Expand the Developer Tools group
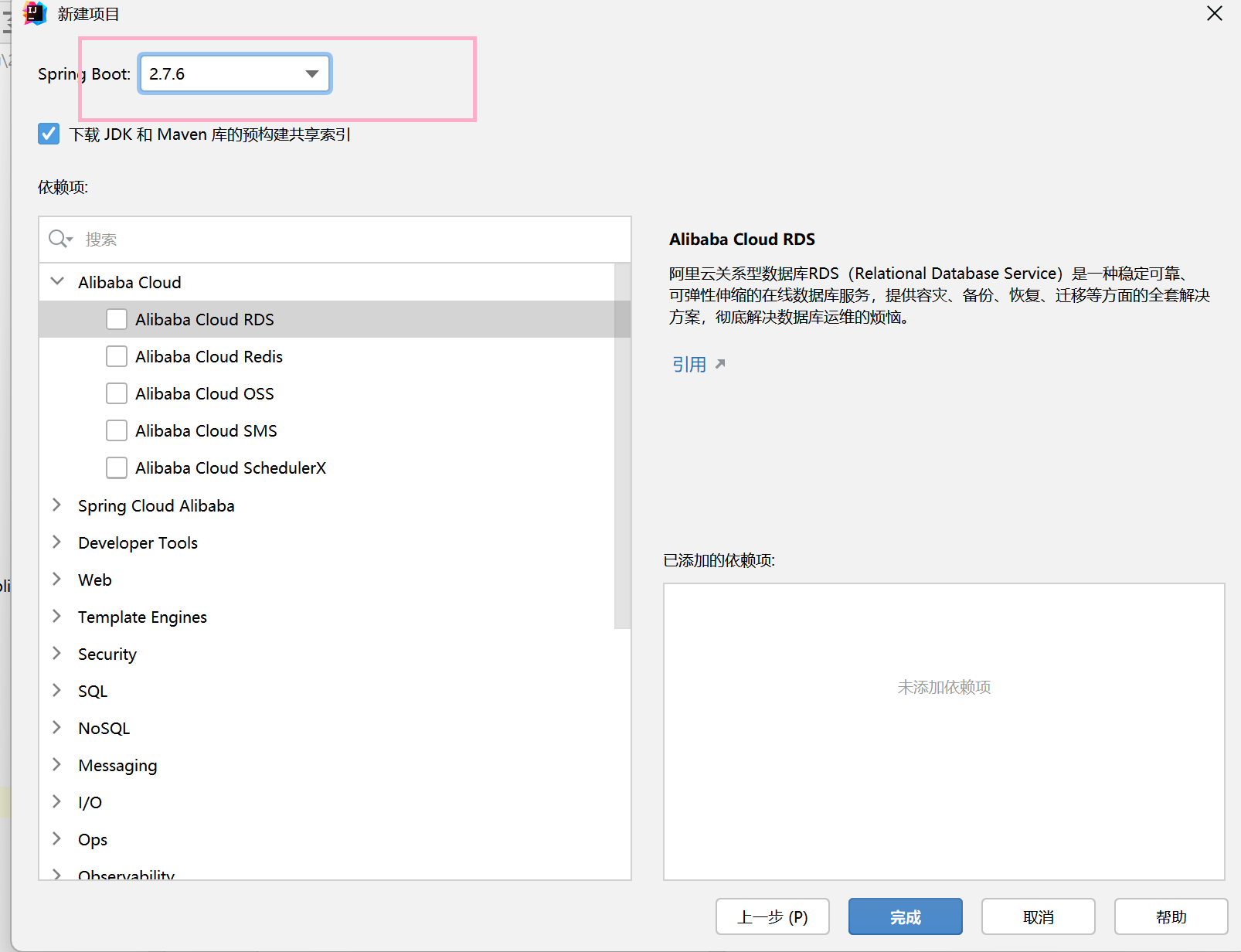Screen dimensions: 1241x952 pos(56,542)
